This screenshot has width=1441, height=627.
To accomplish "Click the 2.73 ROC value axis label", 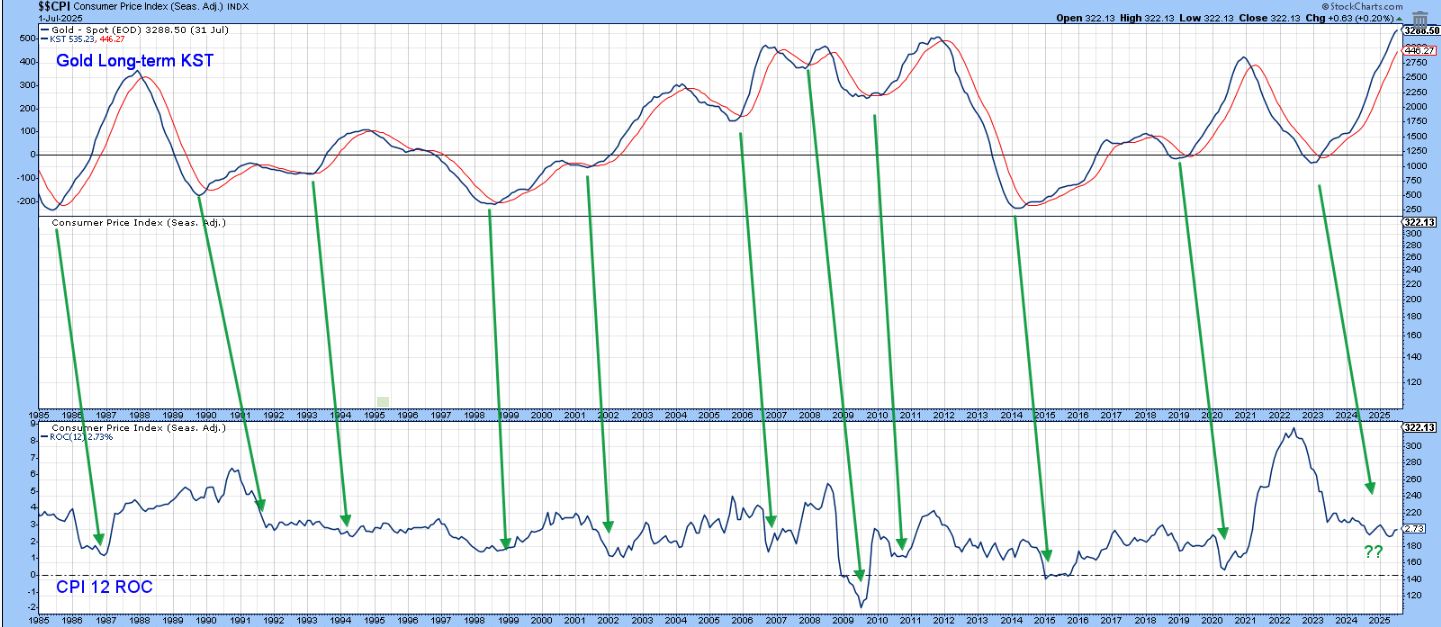I will [1419, 529].
